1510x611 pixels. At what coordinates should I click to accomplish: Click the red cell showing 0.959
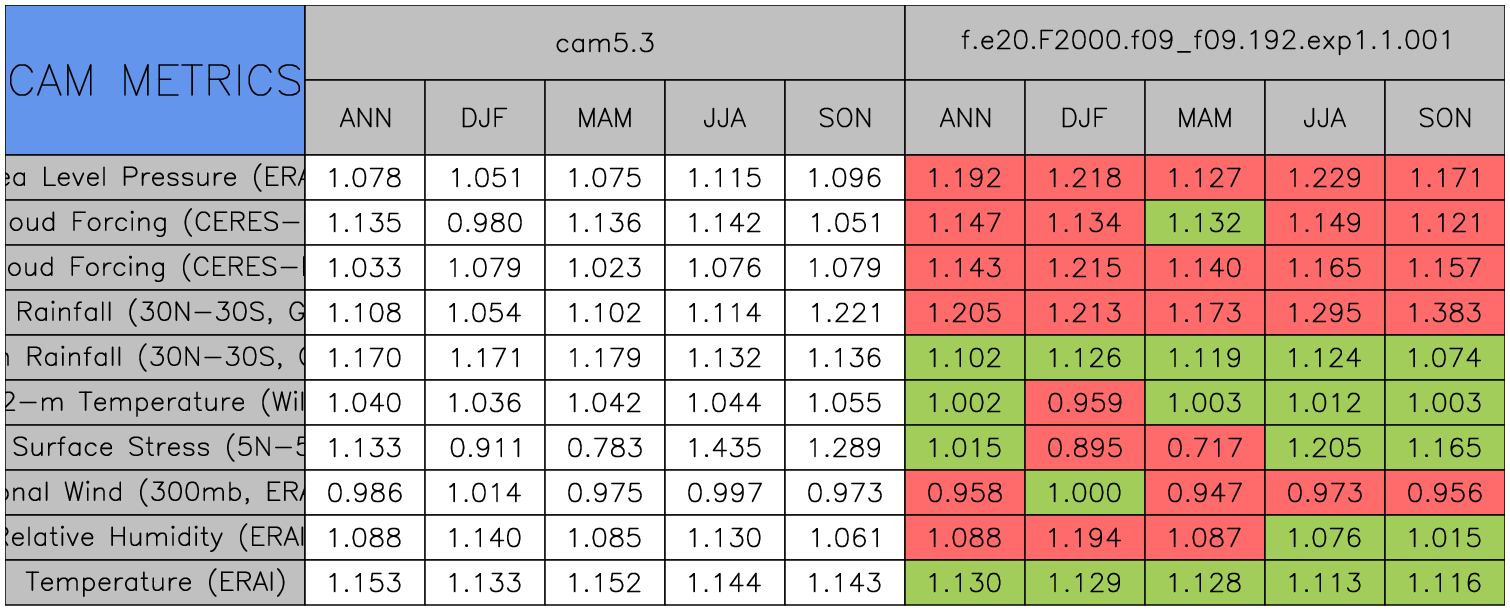coord(1084,402)
